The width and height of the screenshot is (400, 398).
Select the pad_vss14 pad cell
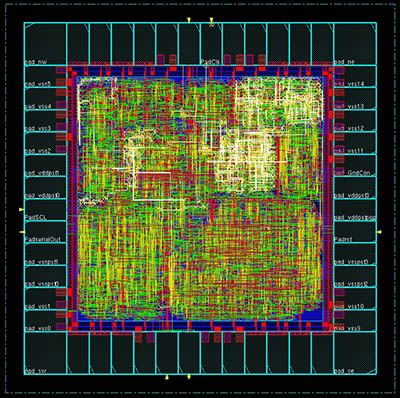click(355, 77)
